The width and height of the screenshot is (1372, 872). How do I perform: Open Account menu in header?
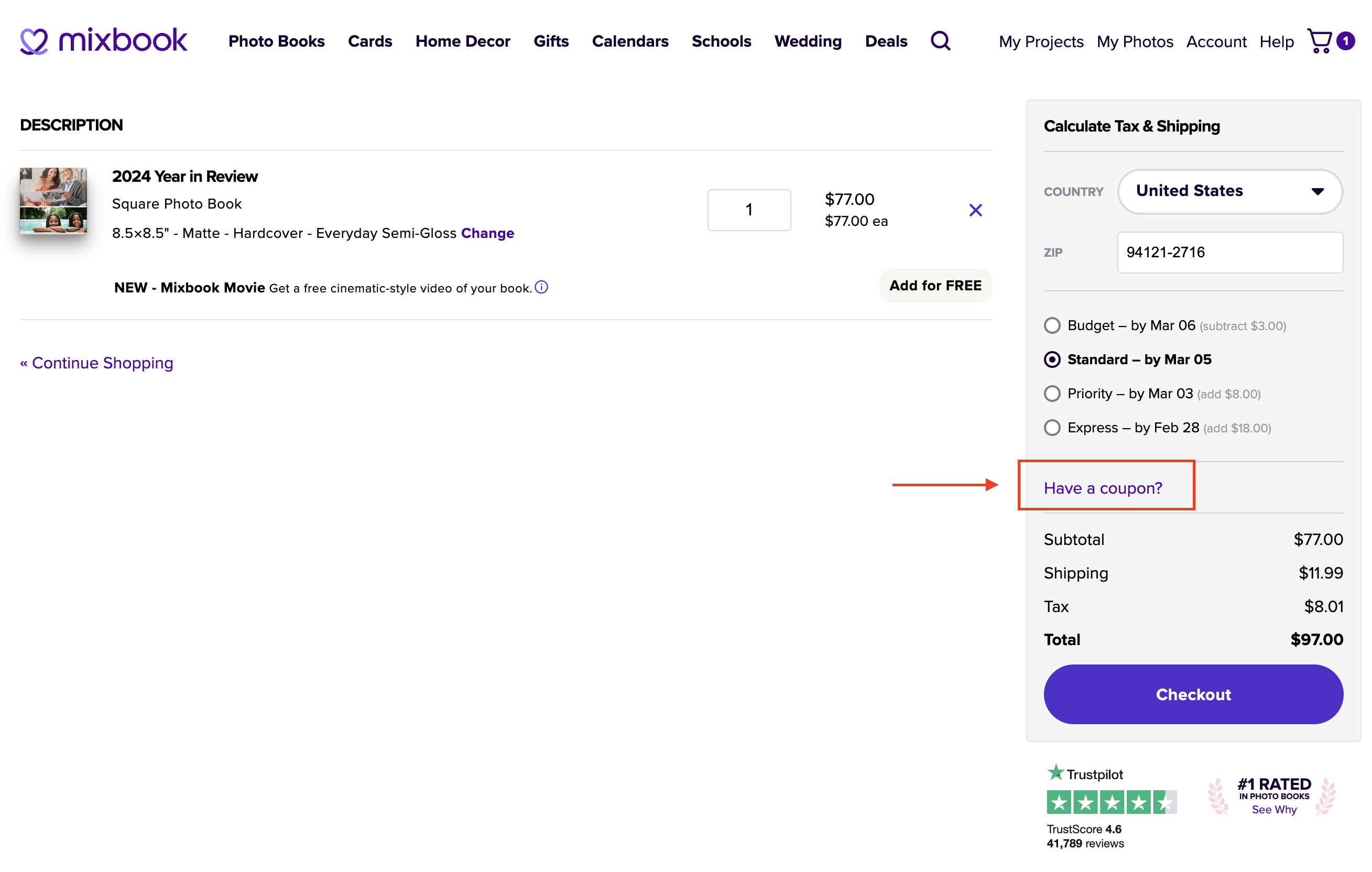1216,41
